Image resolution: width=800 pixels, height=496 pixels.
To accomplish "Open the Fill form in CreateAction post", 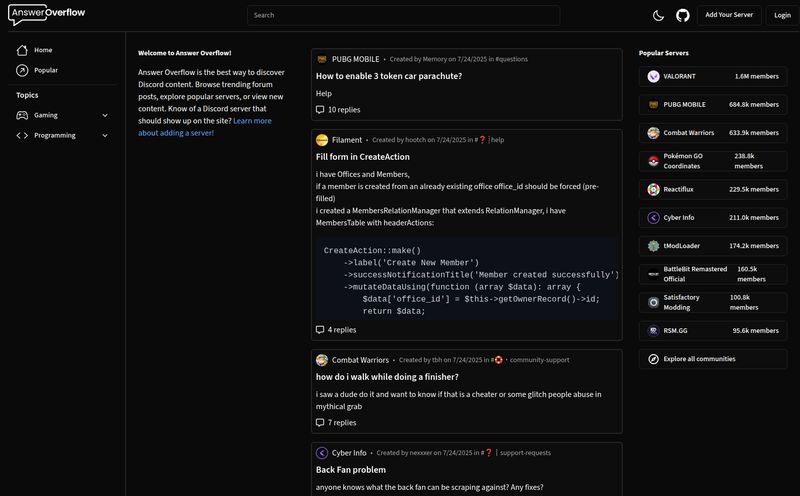I will coord(363,157).
